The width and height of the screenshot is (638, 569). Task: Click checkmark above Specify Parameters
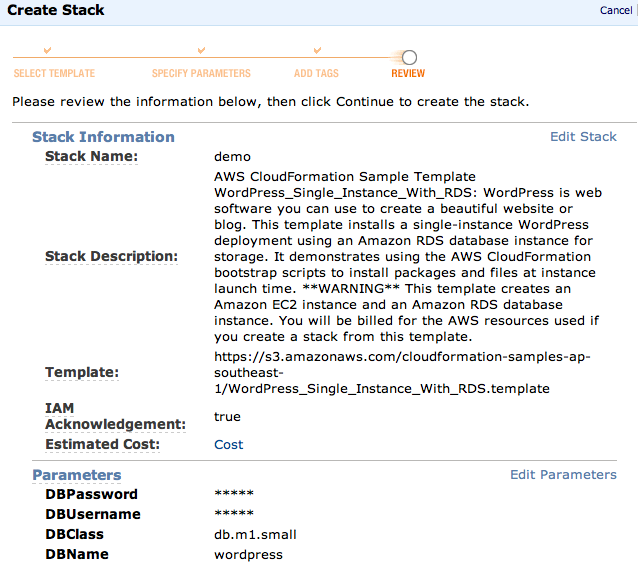click(201, 50)
